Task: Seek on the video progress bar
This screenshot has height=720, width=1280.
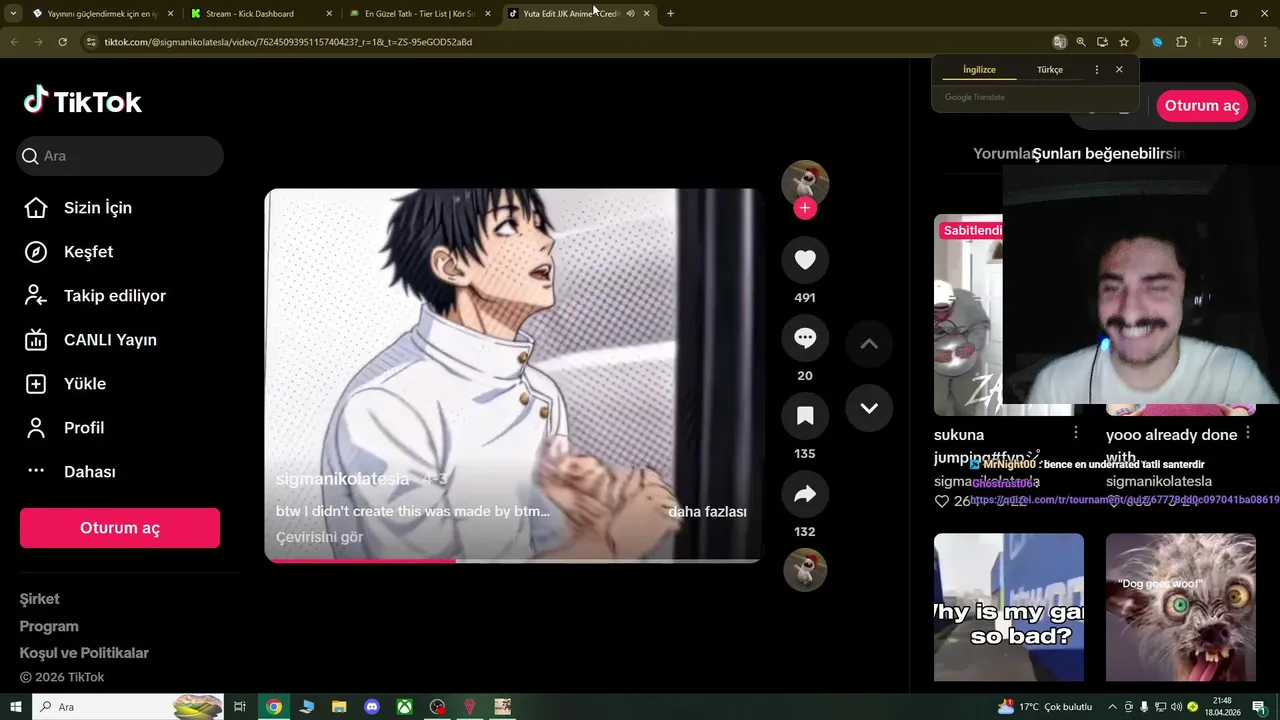Action: coord(512,561)
